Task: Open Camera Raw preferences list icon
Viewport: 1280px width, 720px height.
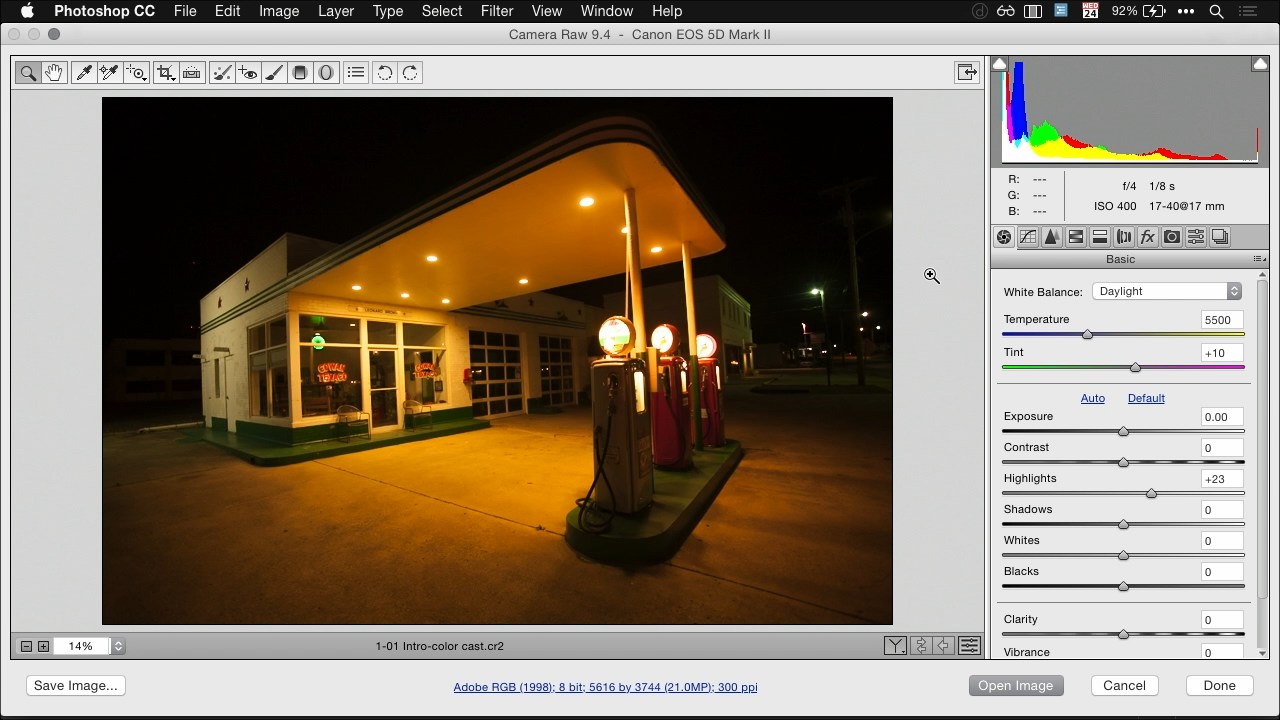Action: tap(356, 72)
